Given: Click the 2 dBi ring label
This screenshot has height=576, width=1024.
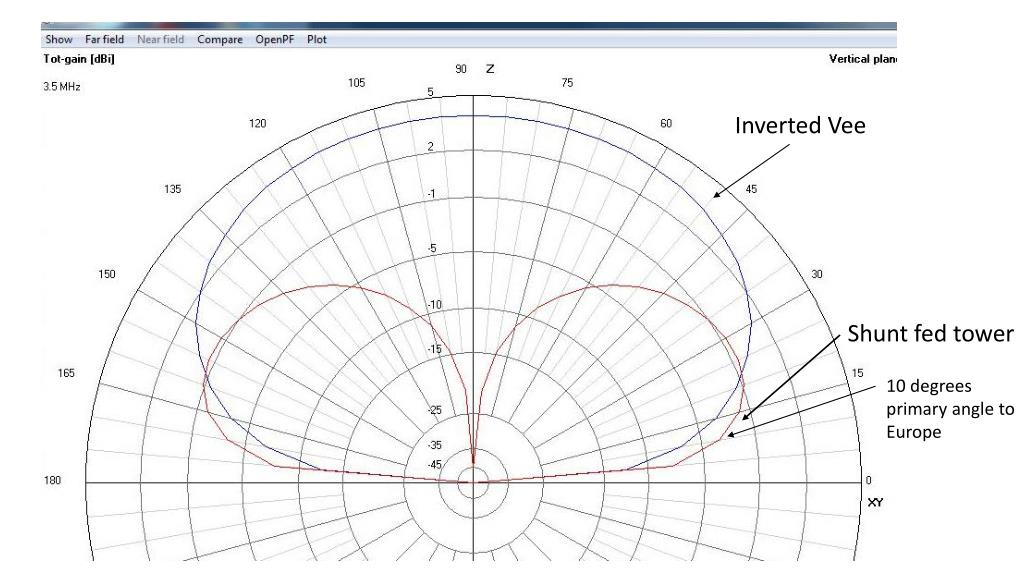Looking at the screenshot, I should 430,147.
